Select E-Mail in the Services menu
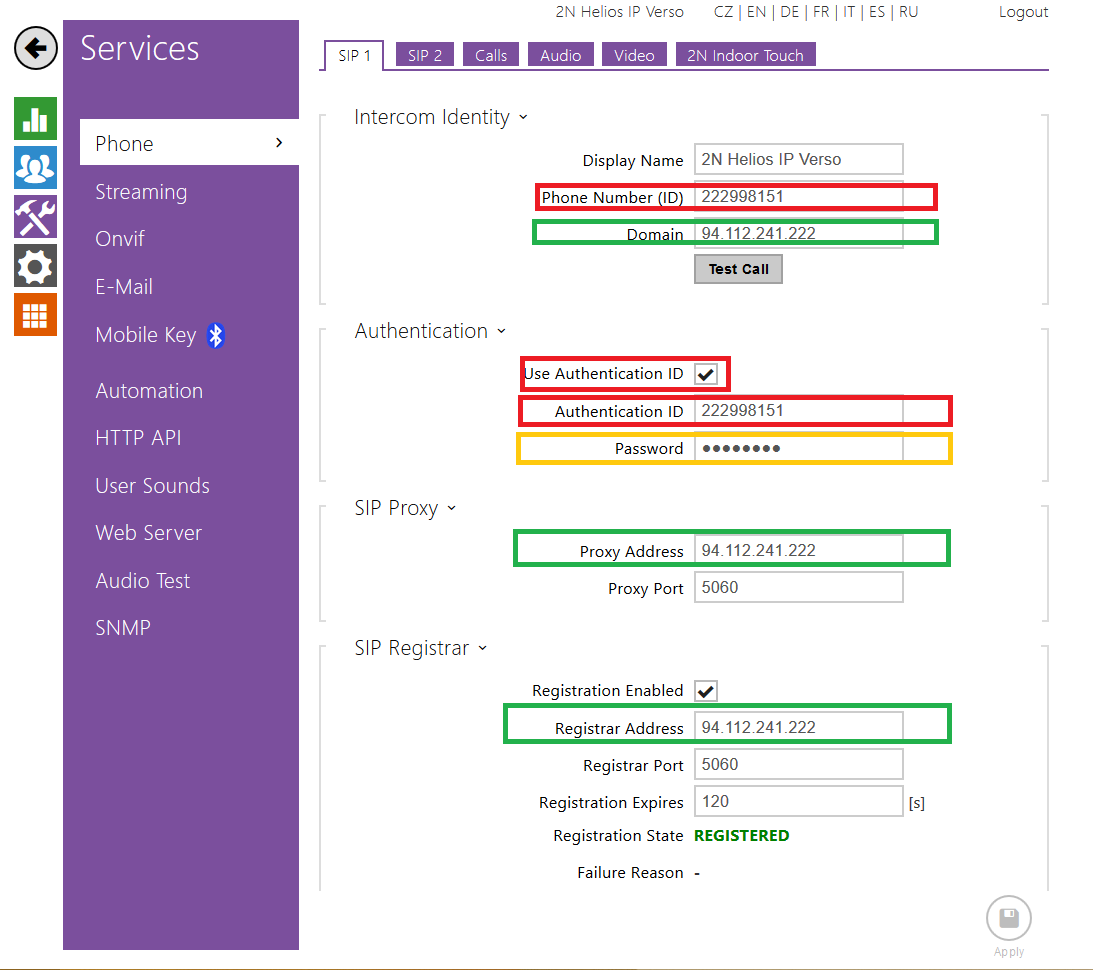 [x=124, y=286]
